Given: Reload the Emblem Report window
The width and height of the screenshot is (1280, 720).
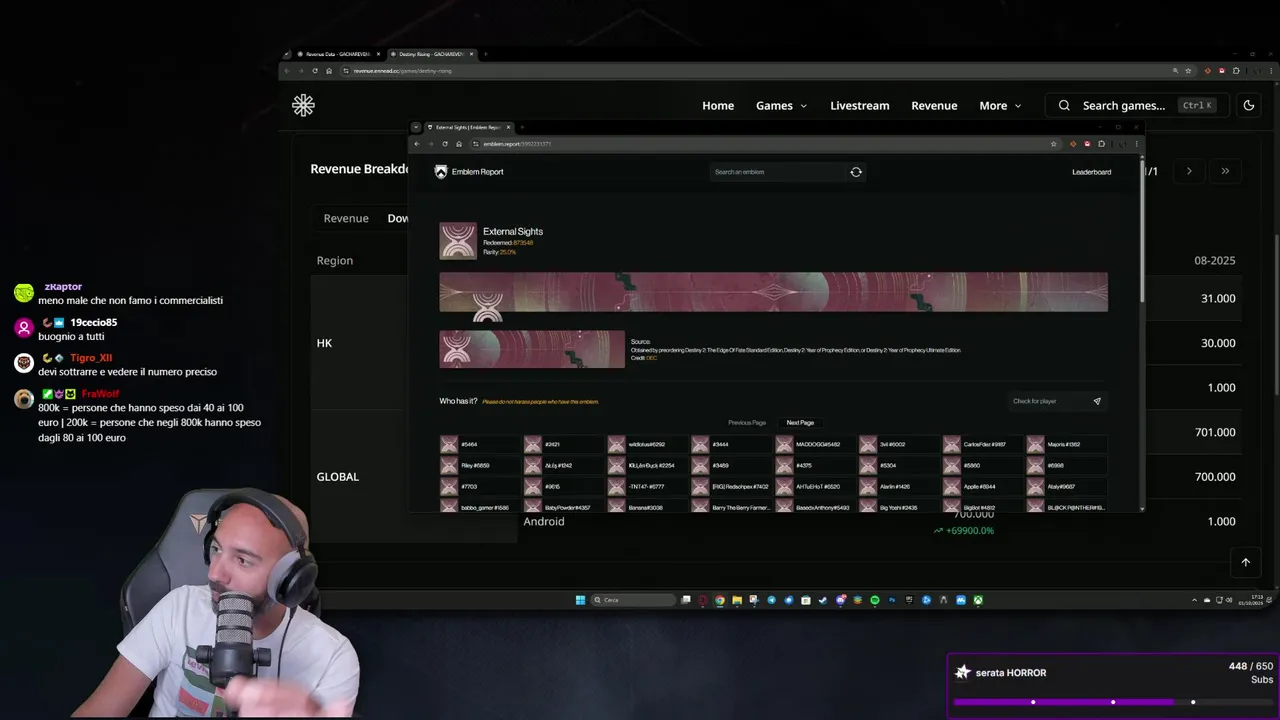Looking at the screenshot, I should [445, 144].
